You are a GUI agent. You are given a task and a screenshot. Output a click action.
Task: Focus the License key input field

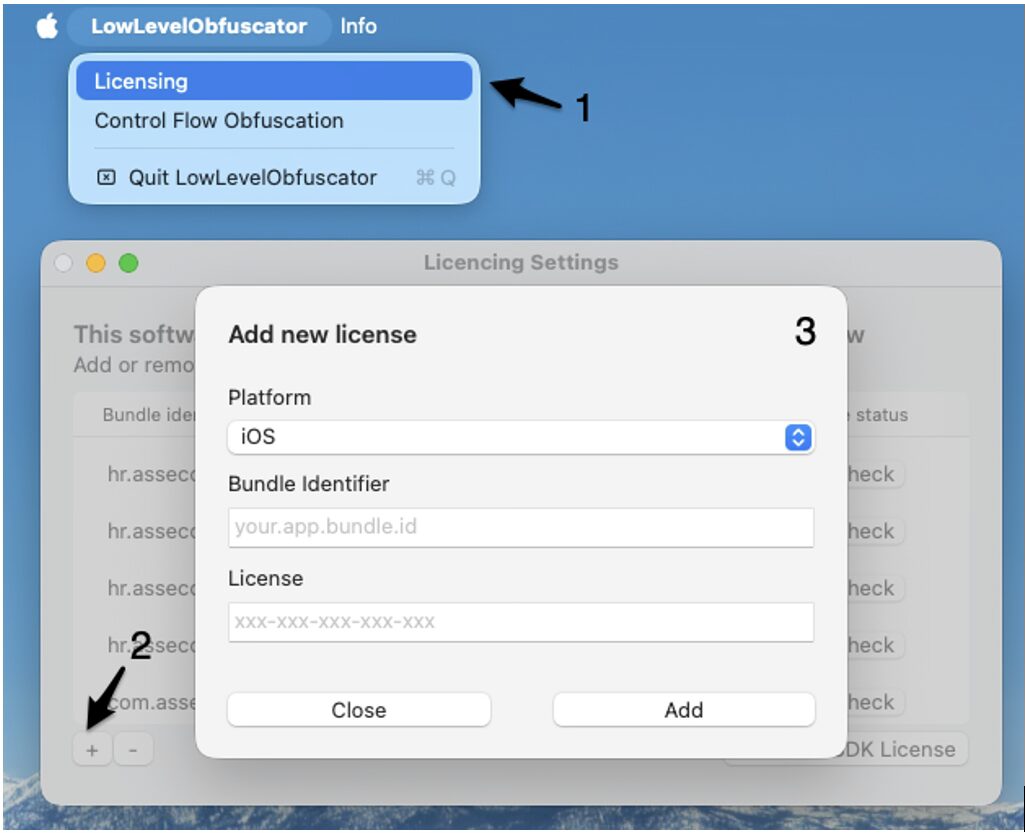click(x=520, y=622)
